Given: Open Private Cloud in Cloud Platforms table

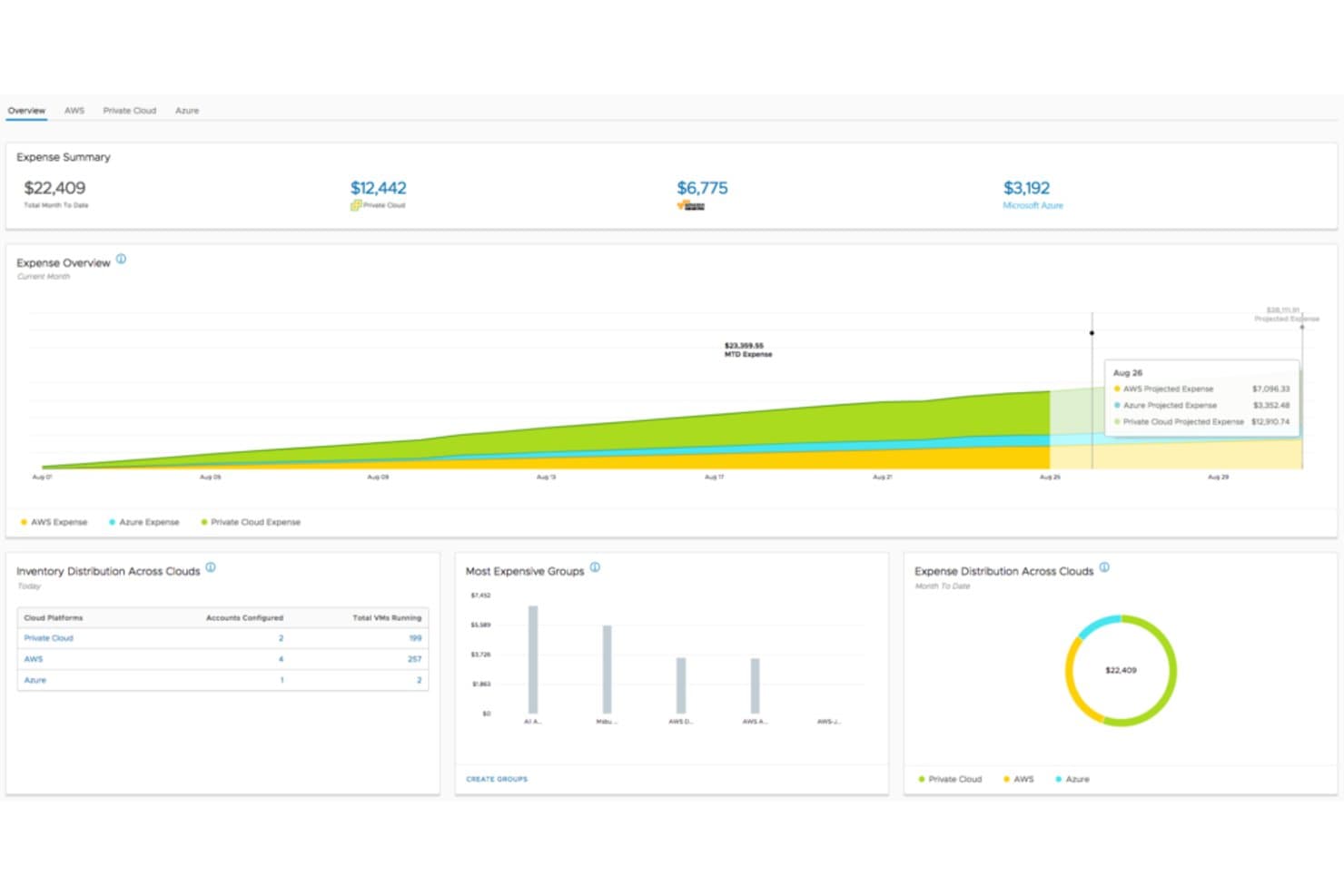Looking at the screenshot, I should coord(48,638).
